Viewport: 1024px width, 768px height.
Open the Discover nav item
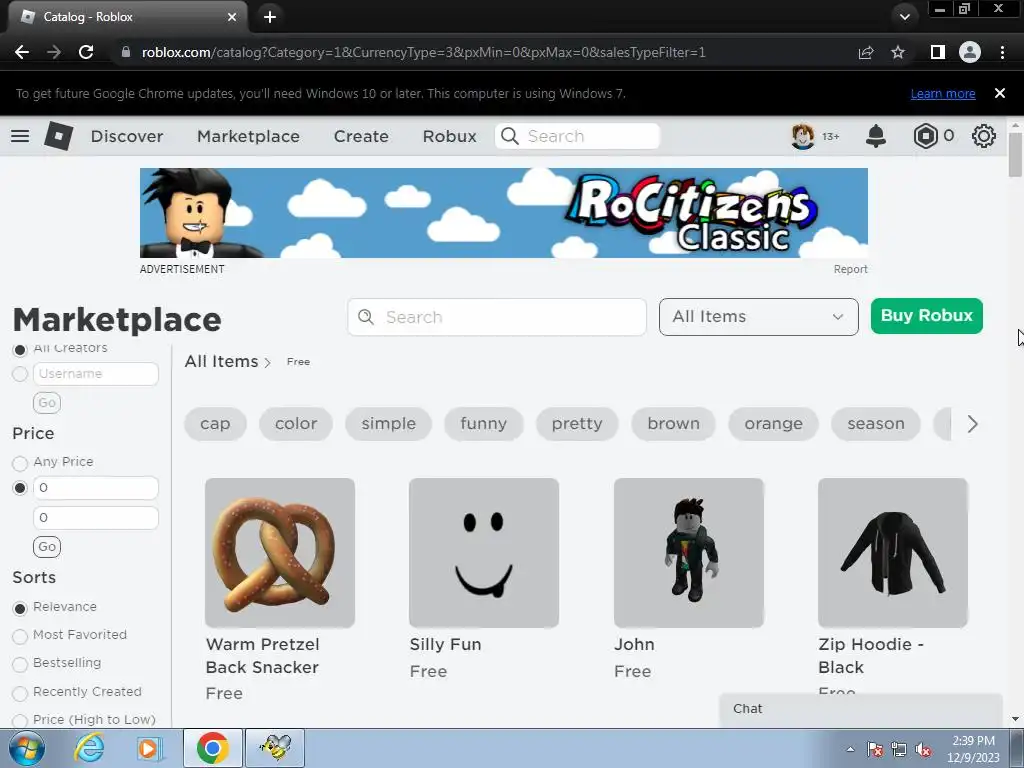(127, 136)
